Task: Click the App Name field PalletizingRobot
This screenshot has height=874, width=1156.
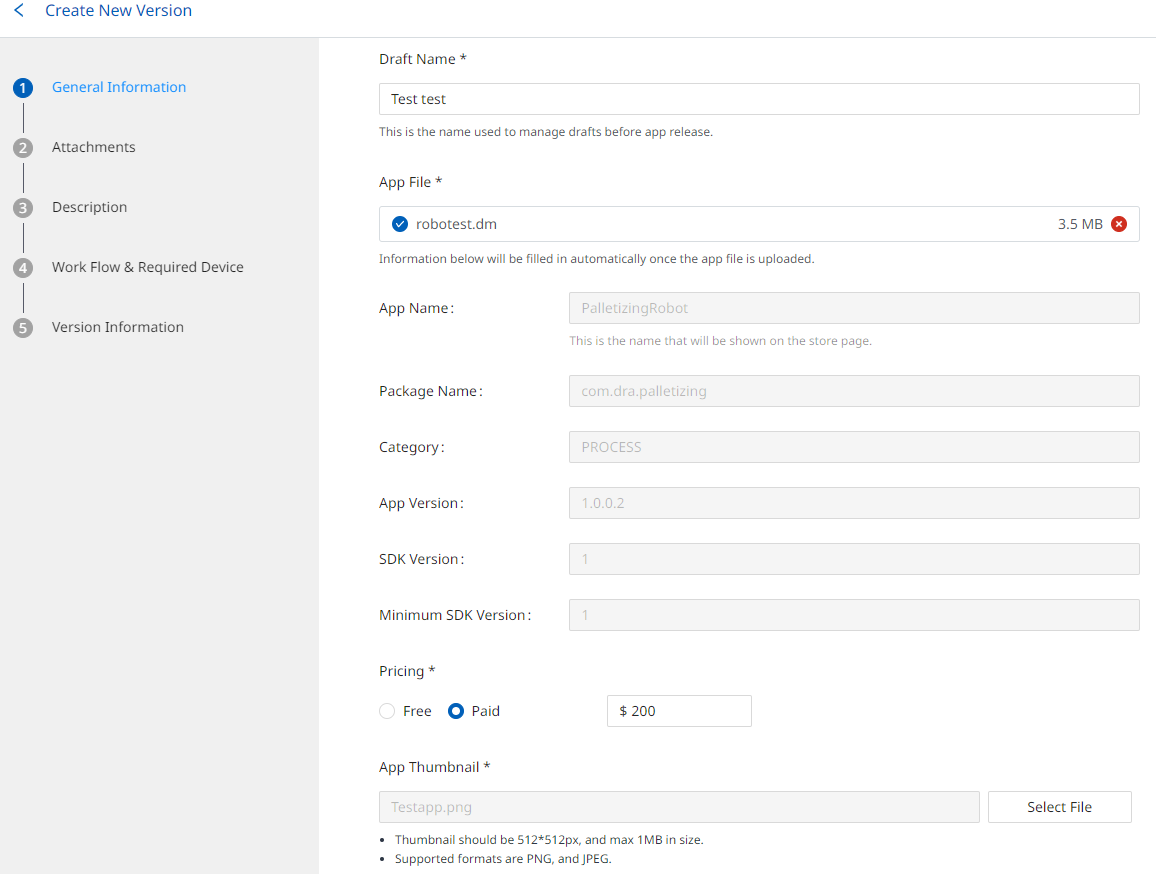Action: point(854,308)
